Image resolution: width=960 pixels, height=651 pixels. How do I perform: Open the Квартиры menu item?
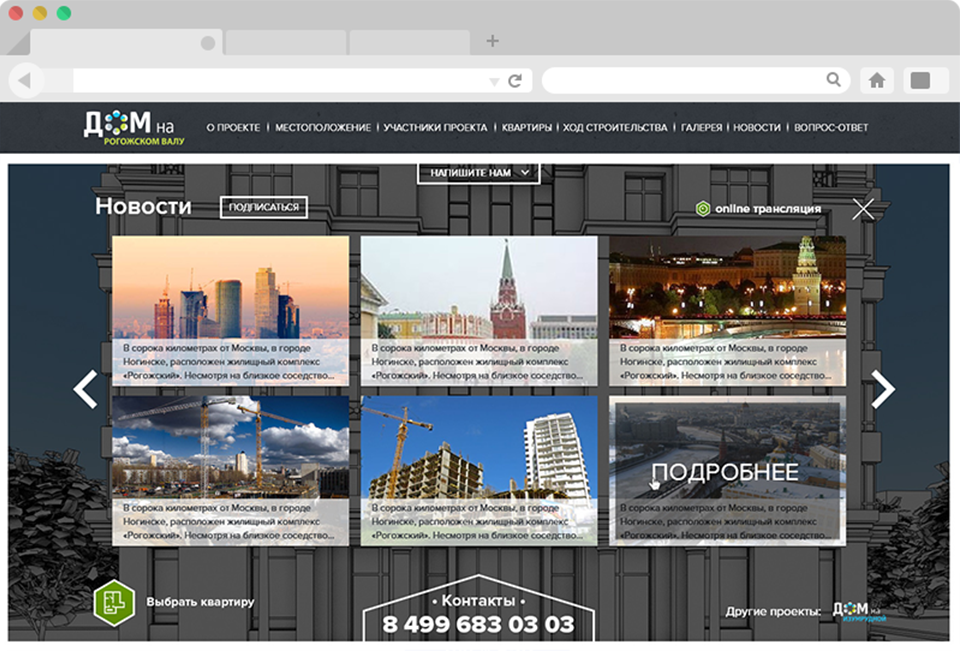tap(527, 128)
